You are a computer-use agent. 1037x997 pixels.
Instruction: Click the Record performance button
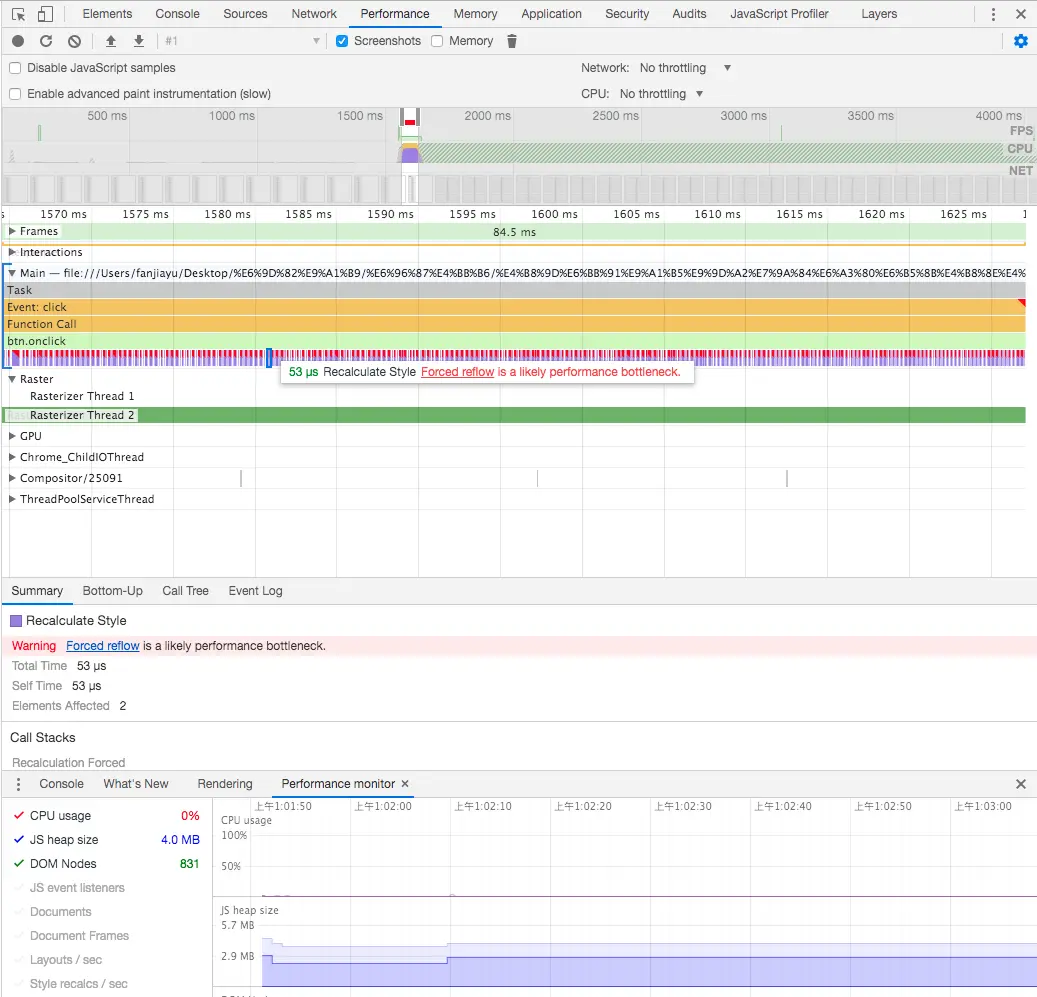tap(18, 41)
